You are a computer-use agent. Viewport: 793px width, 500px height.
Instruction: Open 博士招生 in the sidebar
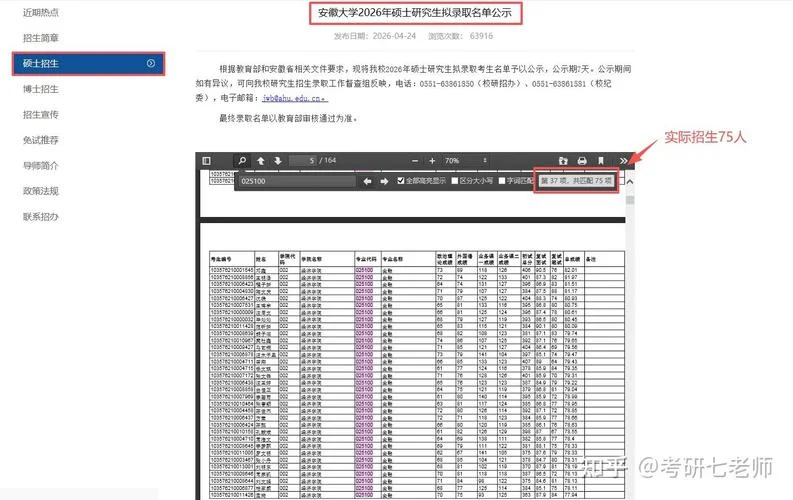tap(41, 89)
